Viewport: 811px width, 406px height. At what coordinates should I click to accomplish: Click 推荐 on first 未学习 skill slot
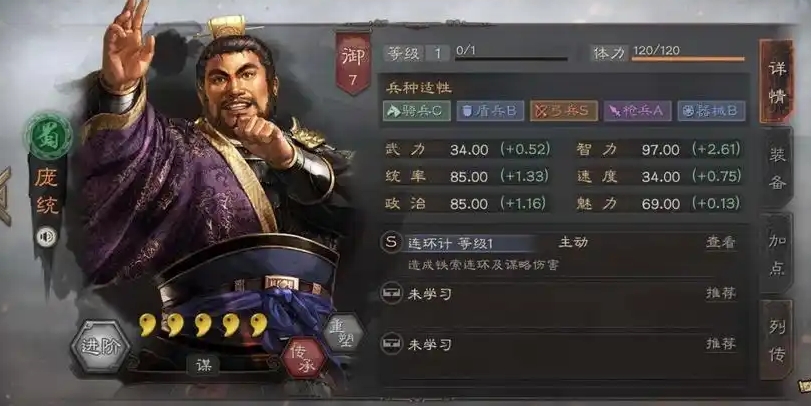tap(720, 293)
